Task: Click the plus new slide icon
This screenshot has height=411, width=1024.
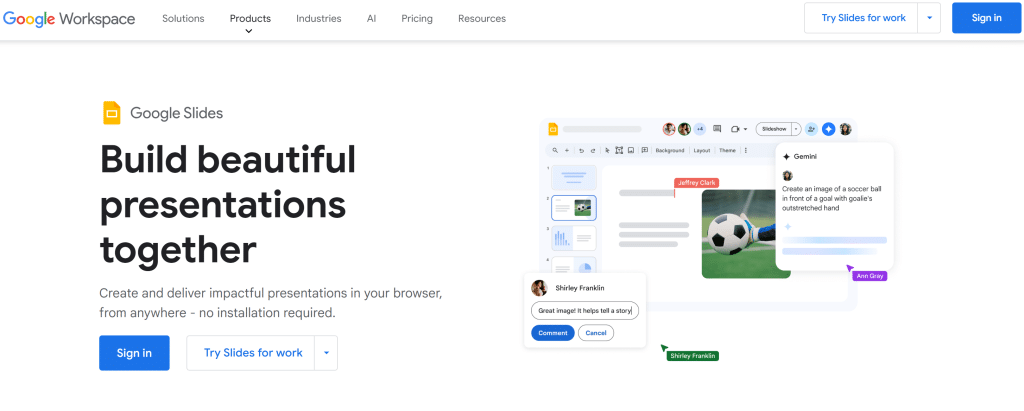Action: [x=567, y=150]
